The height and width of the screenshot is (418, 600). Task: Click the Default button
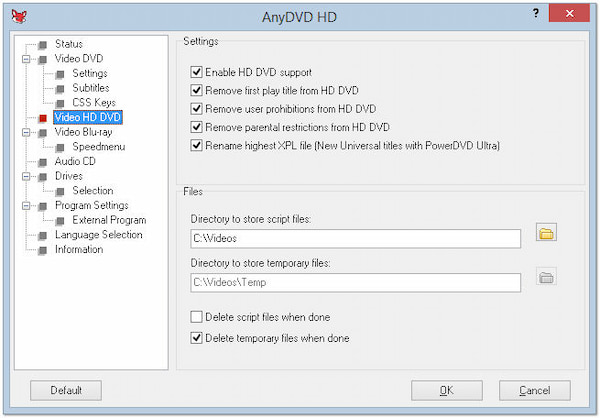click(x=66, y=390)
